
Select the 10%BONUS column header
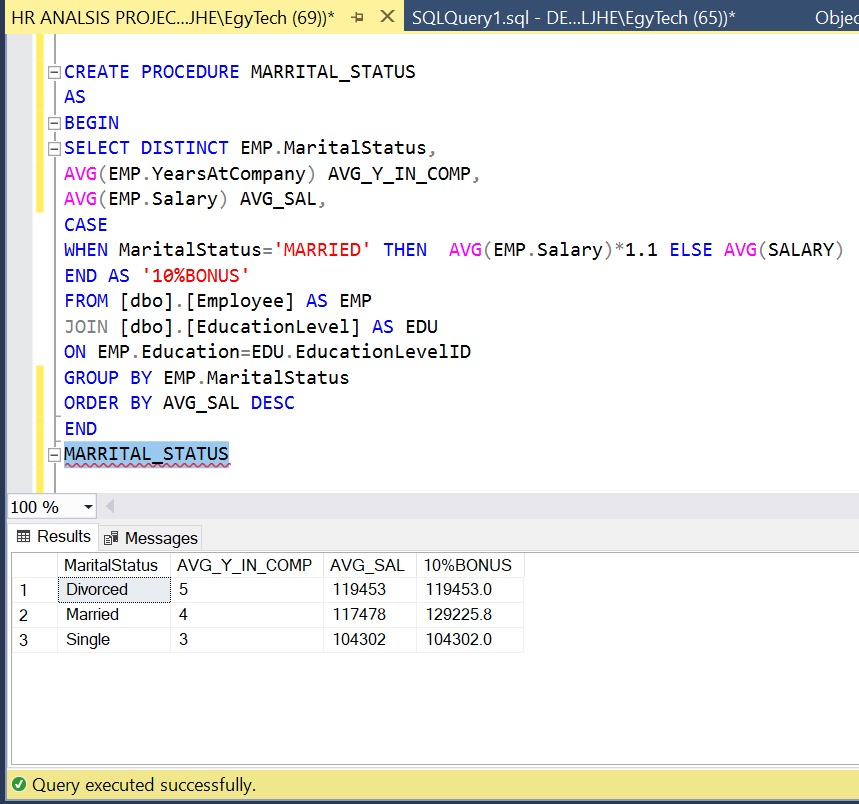(x=470, y=565)
